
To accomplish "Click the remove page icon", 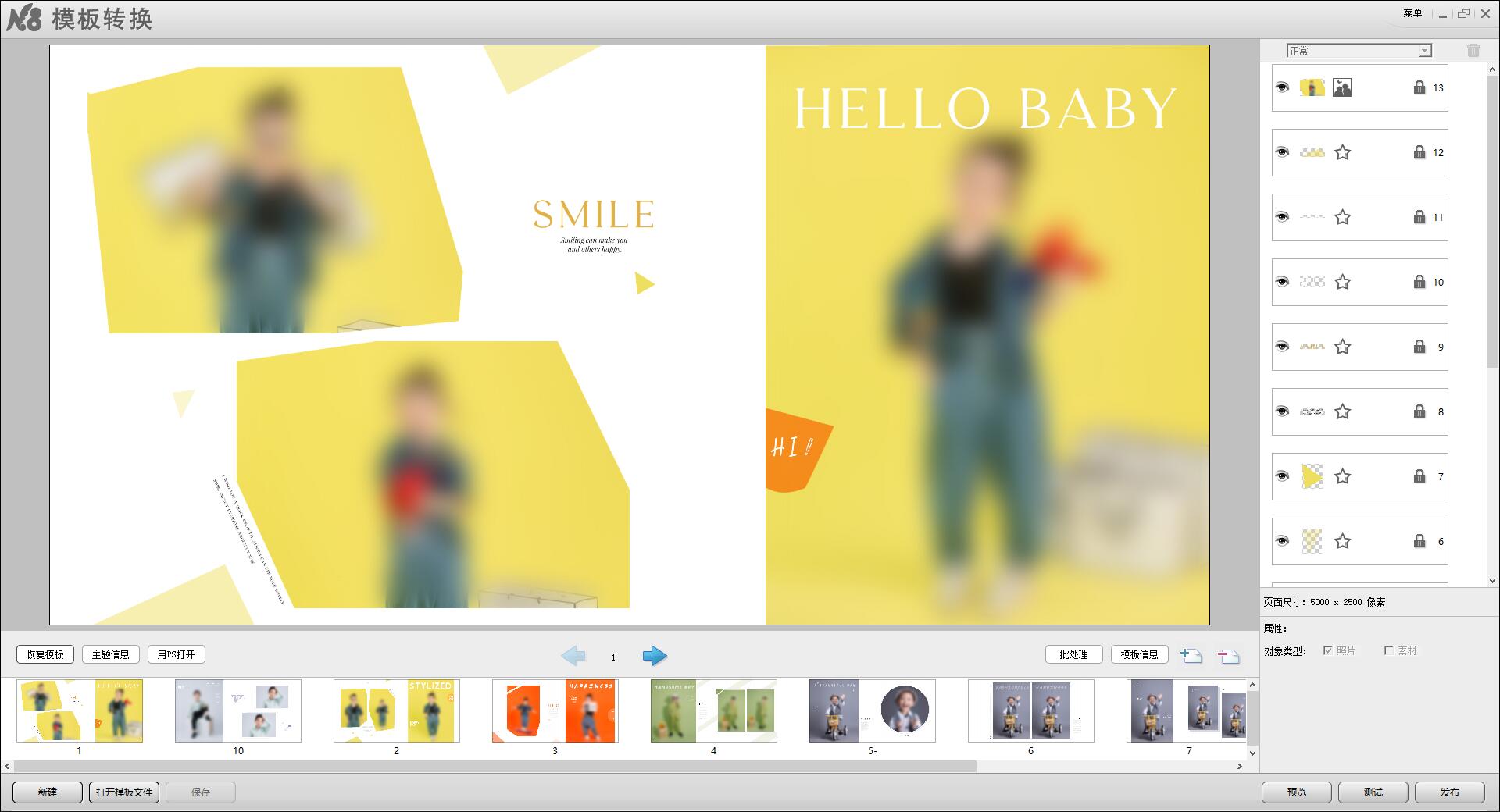I will click(x=1228, y=656).
